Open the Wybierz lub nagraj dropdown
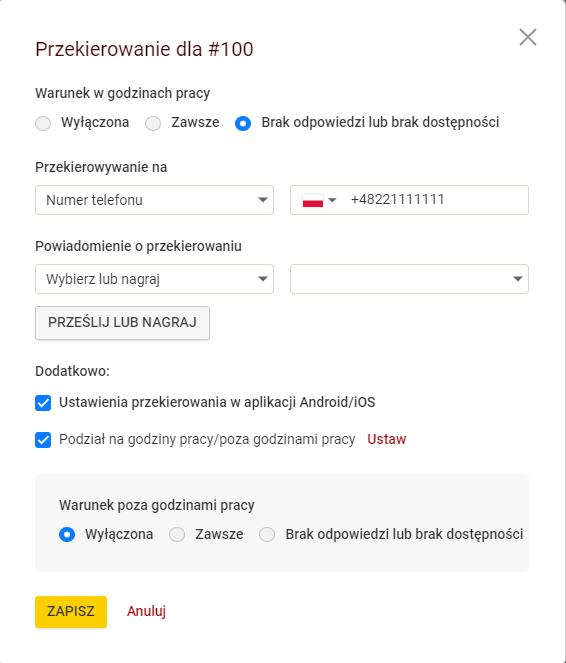The image size is (566, 663). (154, 279)
